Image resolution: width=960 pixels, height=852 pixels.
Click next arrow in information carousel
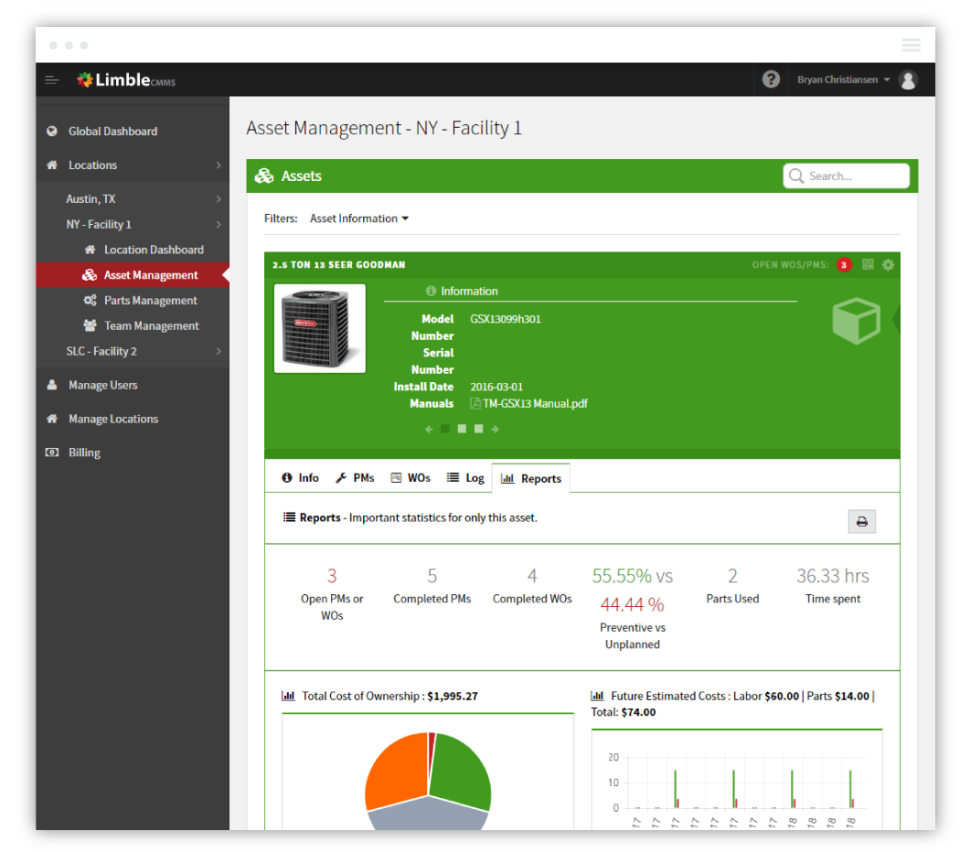pyautogui.click(x=495, y=429)
